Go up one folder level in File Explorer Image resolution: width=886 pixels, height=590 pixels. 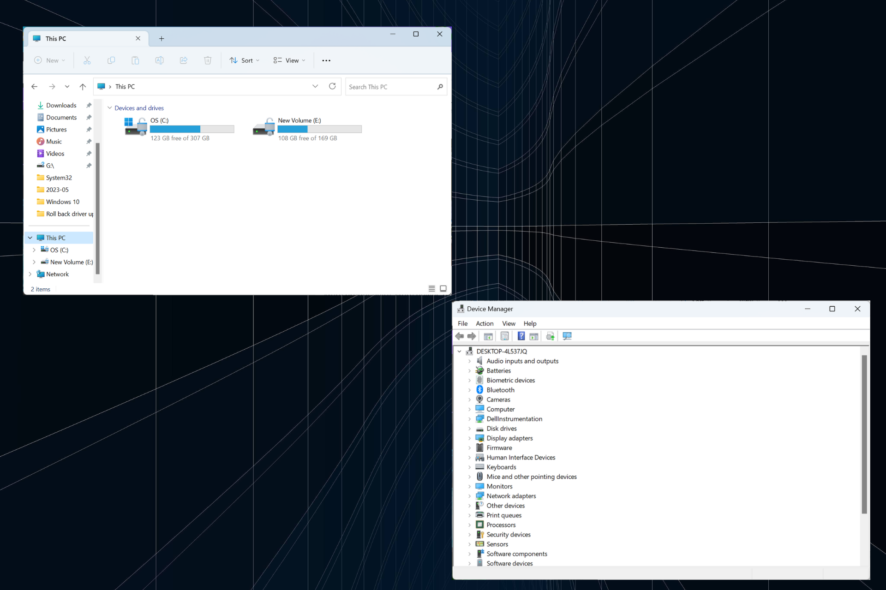coord(83,87)
